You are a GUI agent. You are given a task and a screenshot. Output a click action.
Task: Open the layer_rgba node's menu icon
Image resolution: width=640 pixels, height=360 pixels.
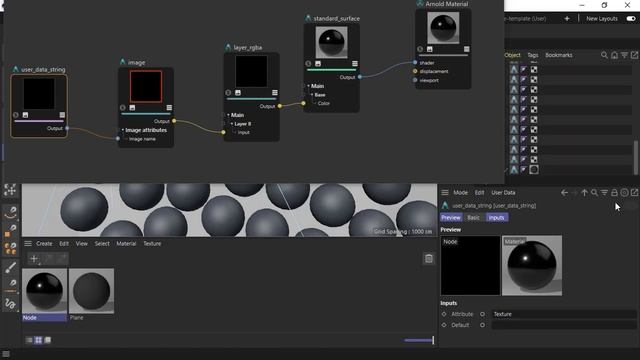point(275,93)
